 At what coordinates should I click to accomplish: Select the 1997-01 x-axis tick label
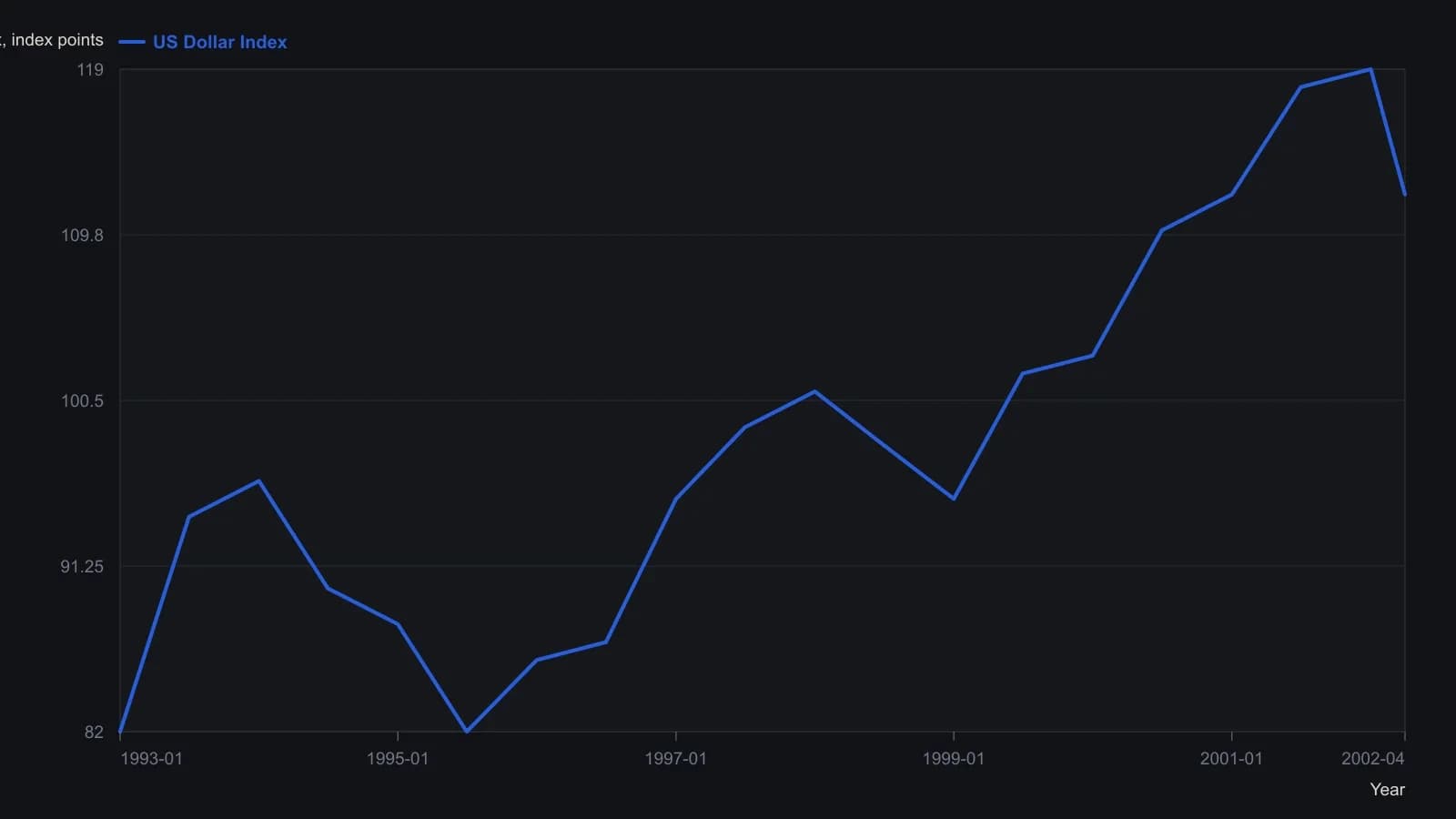tap(675, 759)
